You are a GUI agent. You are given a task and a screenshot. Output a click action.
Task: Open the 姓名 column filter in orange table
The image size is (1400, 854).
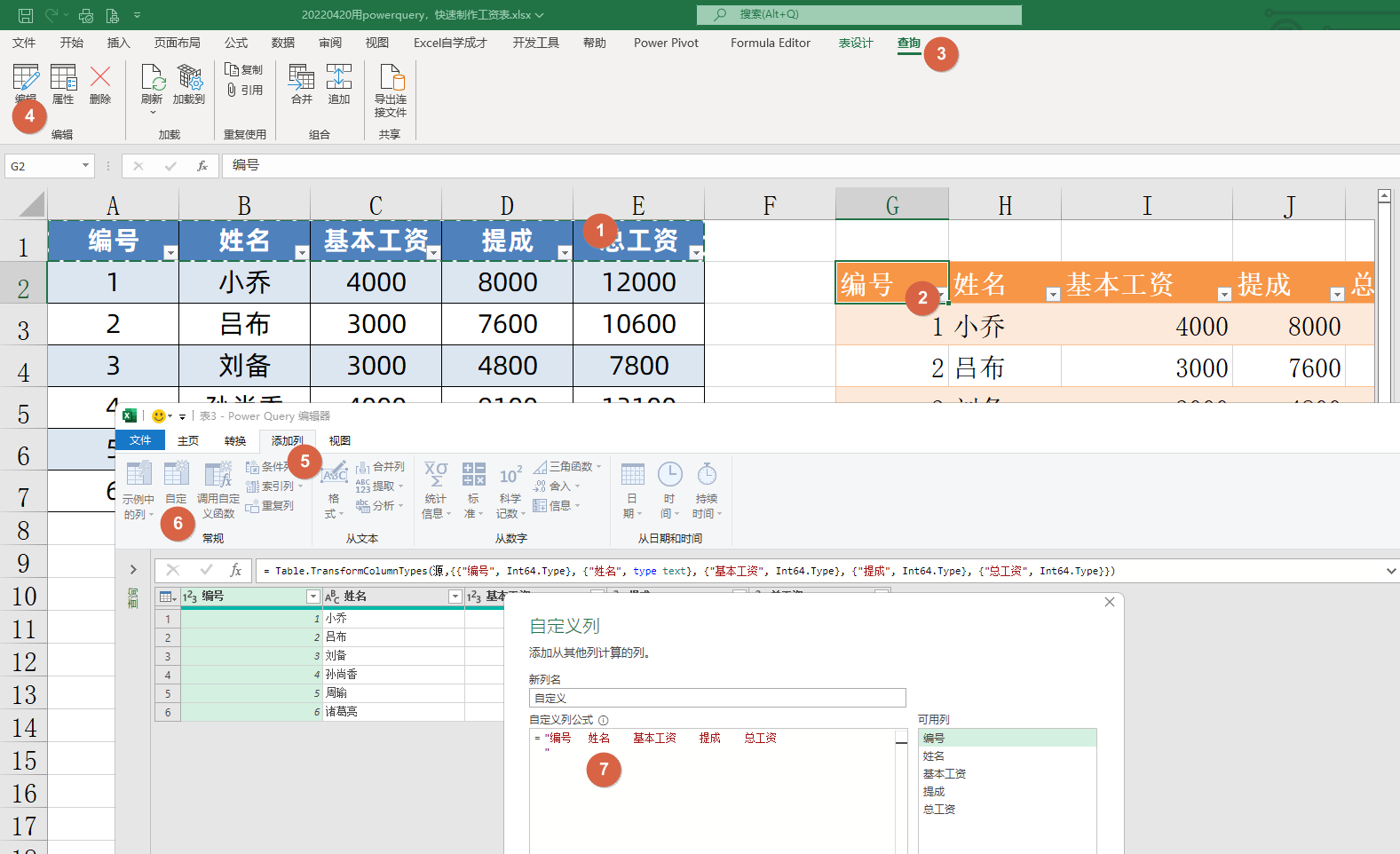tap(1053, 295)
